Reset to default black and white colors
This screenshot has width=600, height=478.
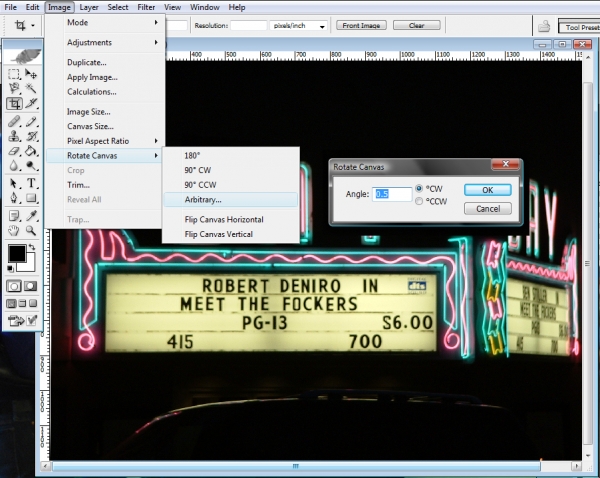[10, 268]
